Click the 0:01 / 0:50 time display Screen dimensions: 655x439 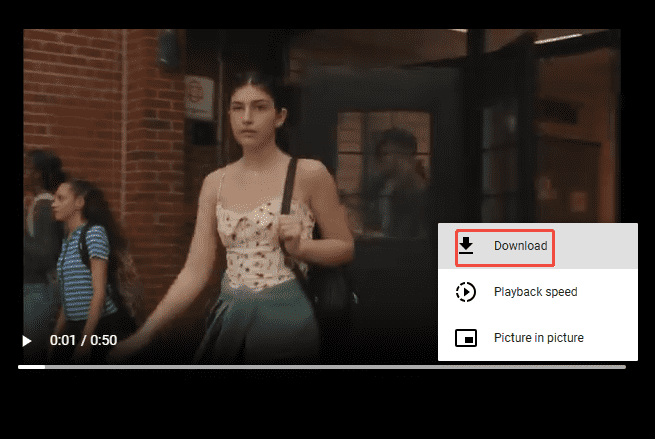click(83, 340)
